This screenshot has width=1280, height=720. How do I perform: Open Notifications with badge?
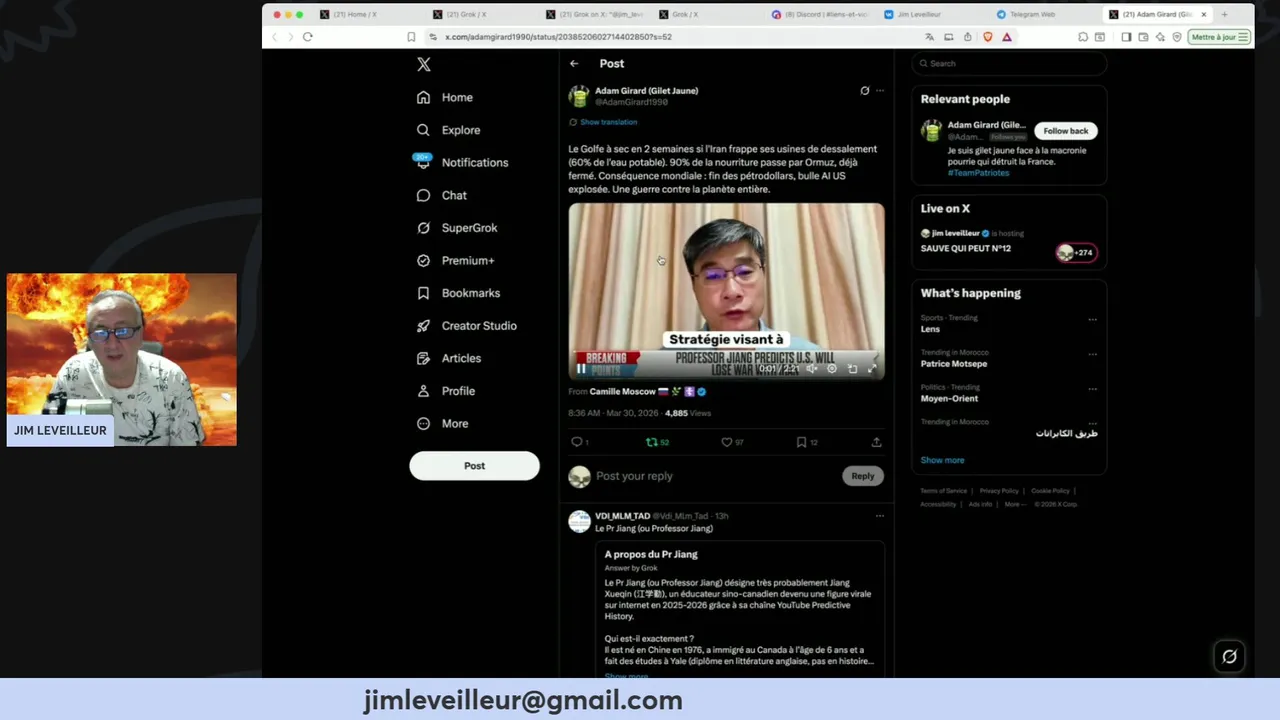pos(461,162)
